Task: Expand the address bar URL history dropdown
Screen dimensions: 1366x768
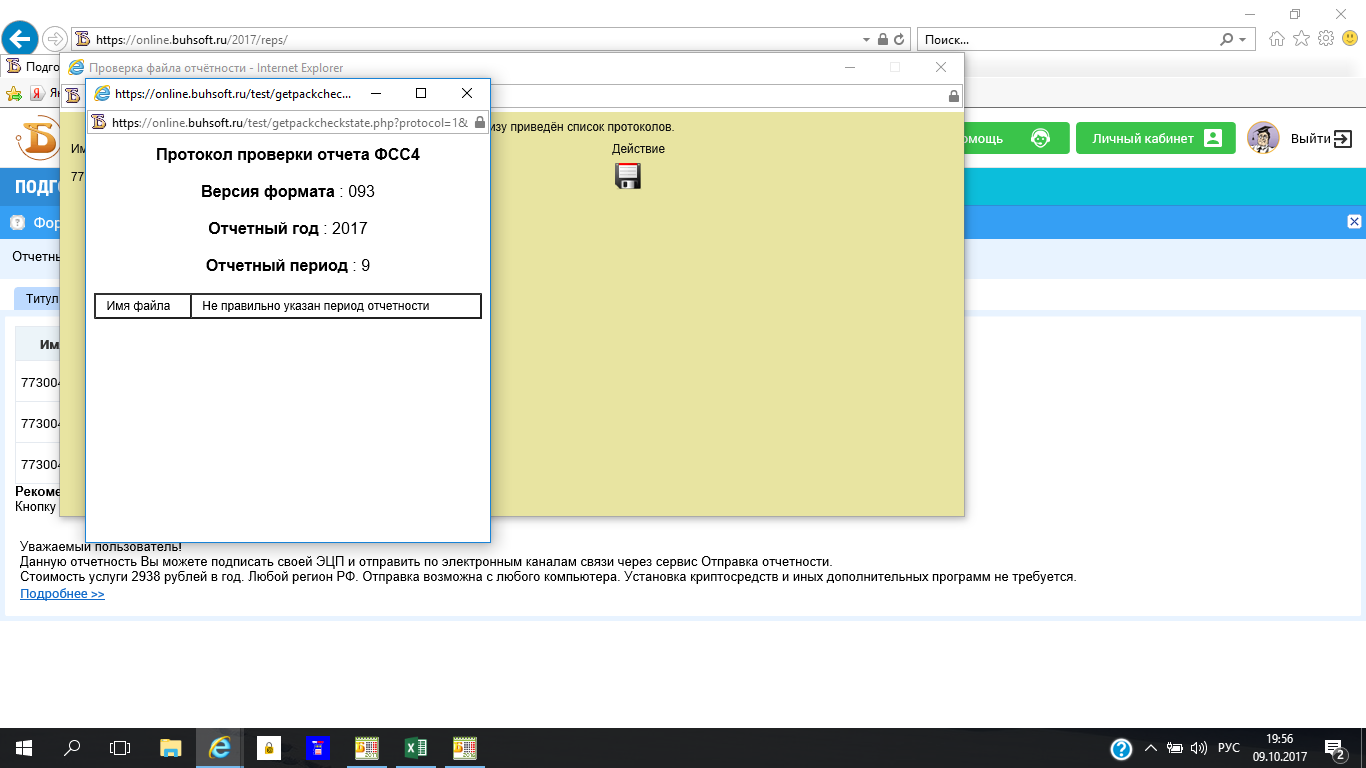Action: (866, 40)
